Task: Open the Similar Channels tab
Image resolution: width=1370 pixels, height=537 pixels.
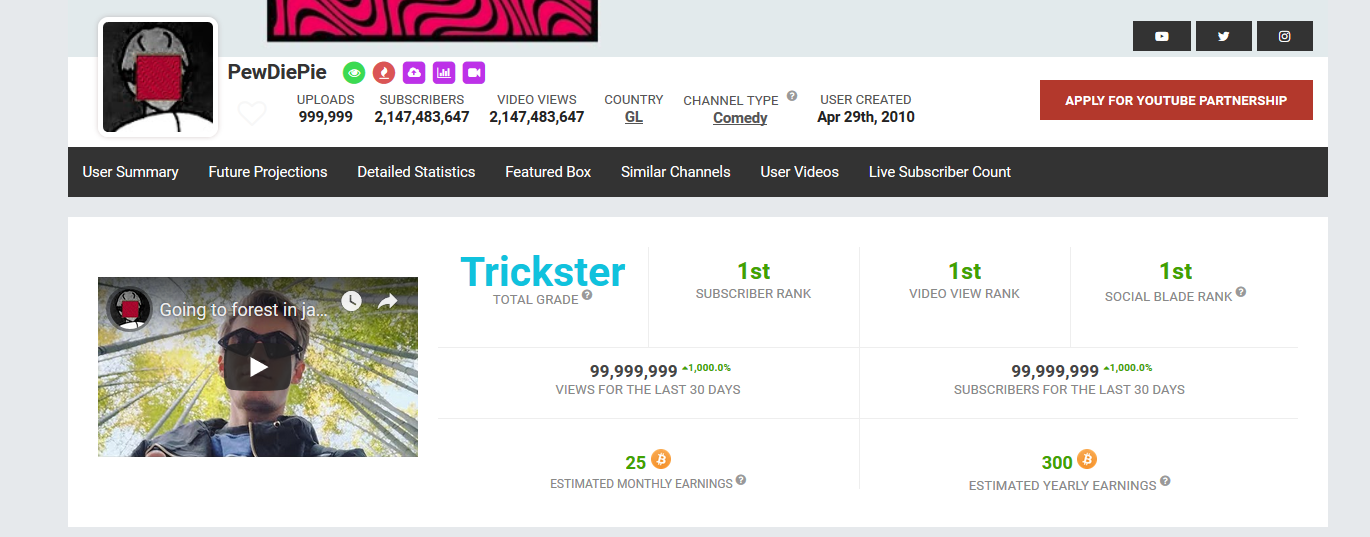Action: point(676,172)
